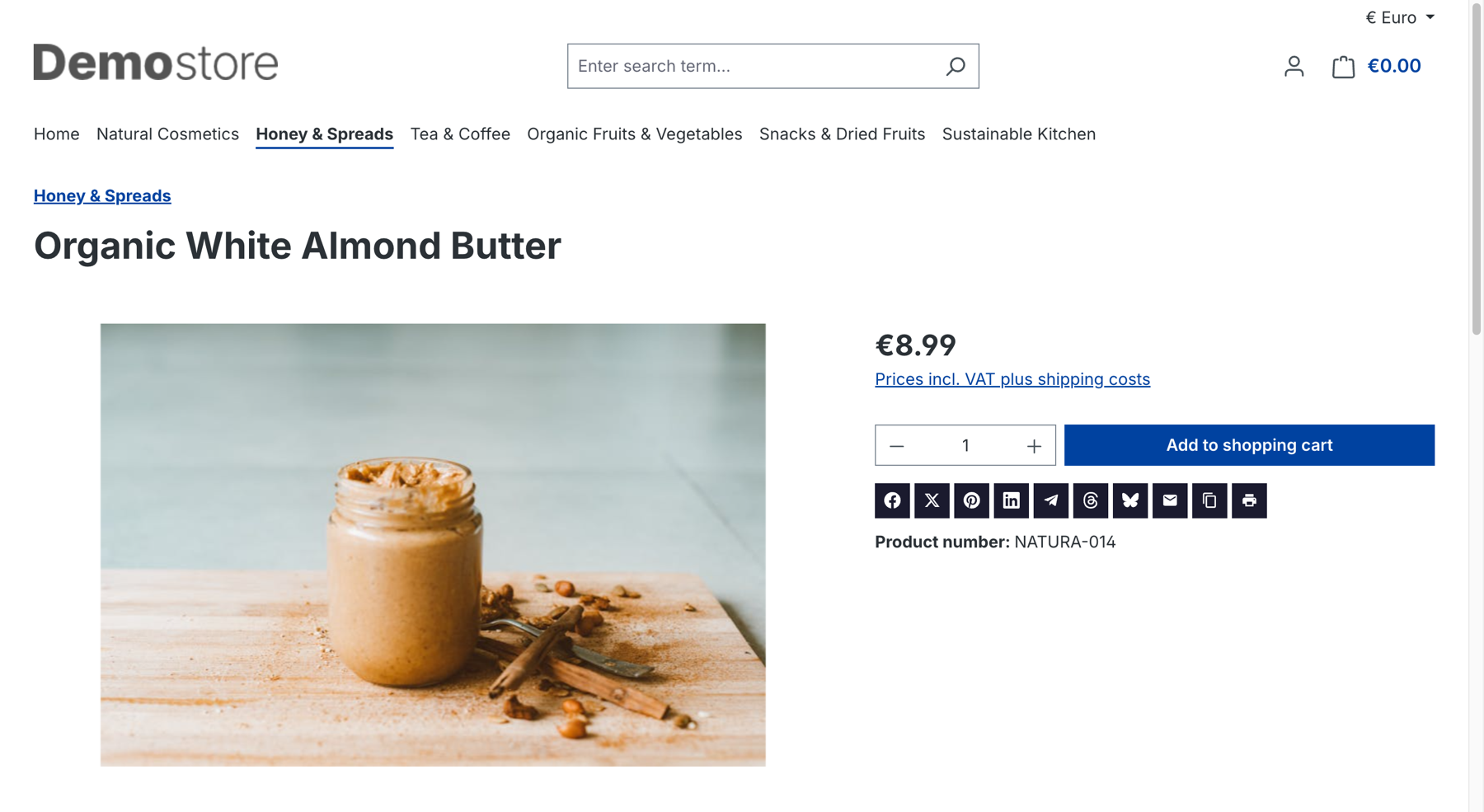The height and width of the screenshot is (812, 1484).
Task: Share product by email icon
Action: coord(1170,500)
